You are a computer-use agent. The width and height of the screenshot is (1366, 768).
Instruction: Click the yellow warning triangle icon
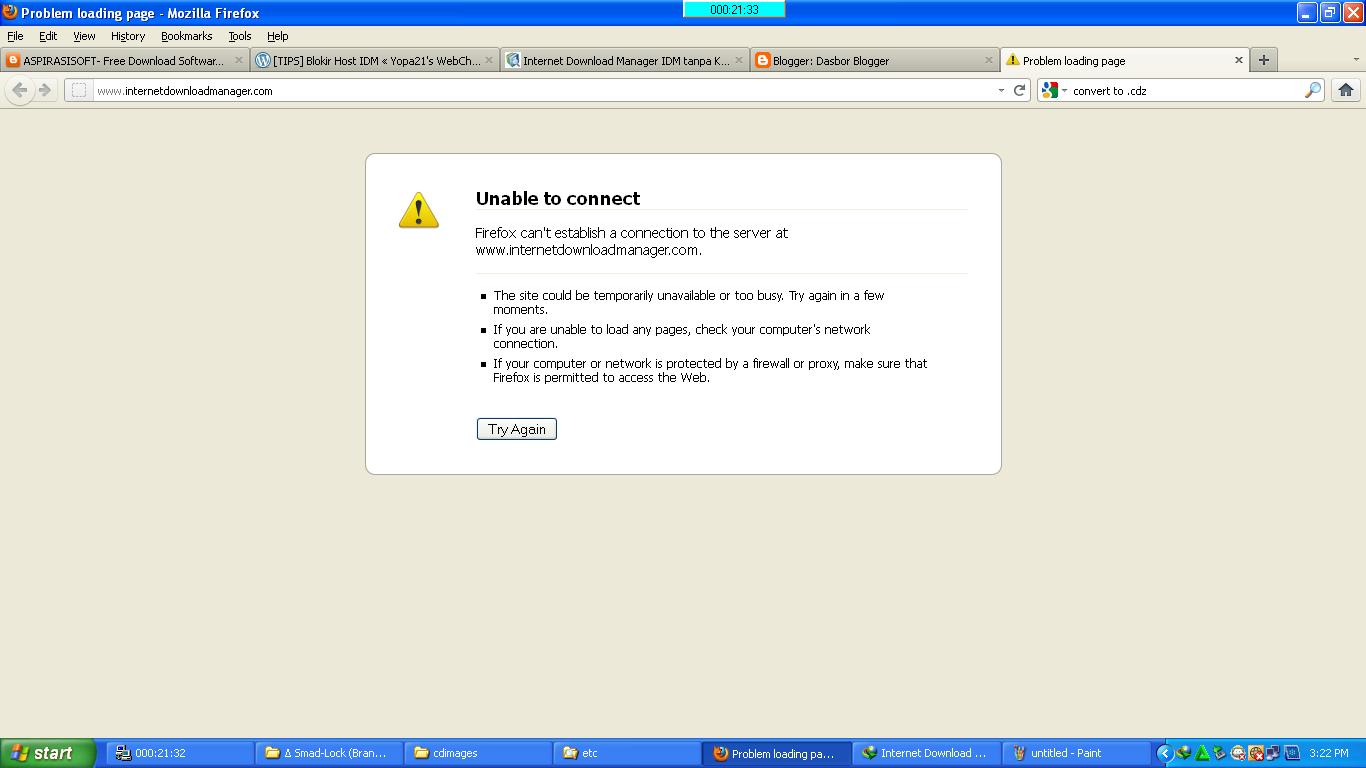[419, 210]
